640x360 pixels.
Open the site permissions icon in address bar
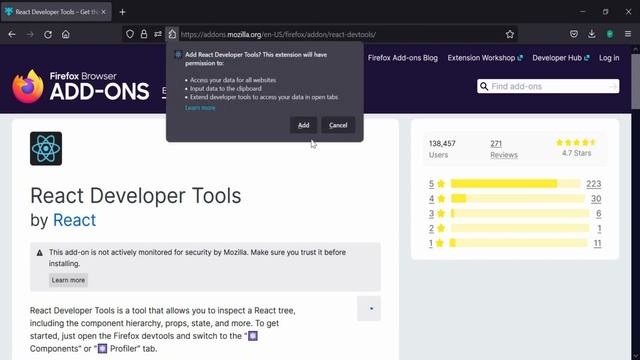click(x=158, y=34)
